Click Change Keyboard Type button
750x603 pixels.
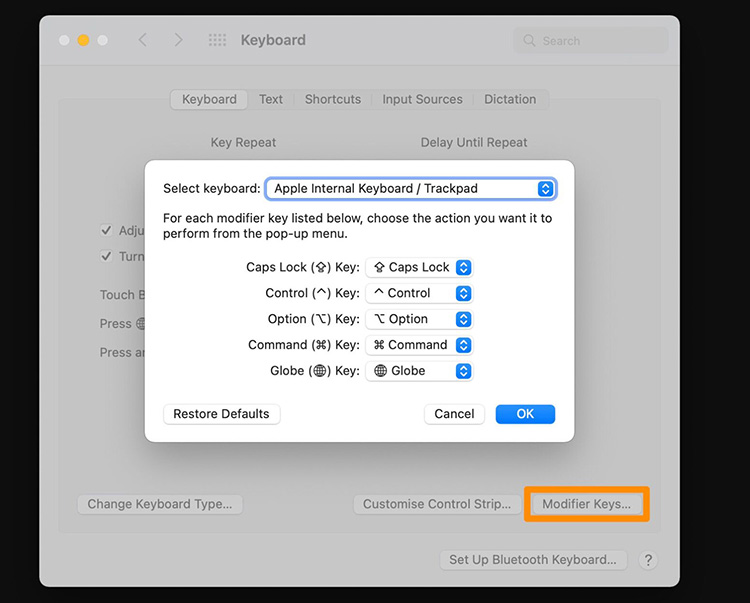160,504
